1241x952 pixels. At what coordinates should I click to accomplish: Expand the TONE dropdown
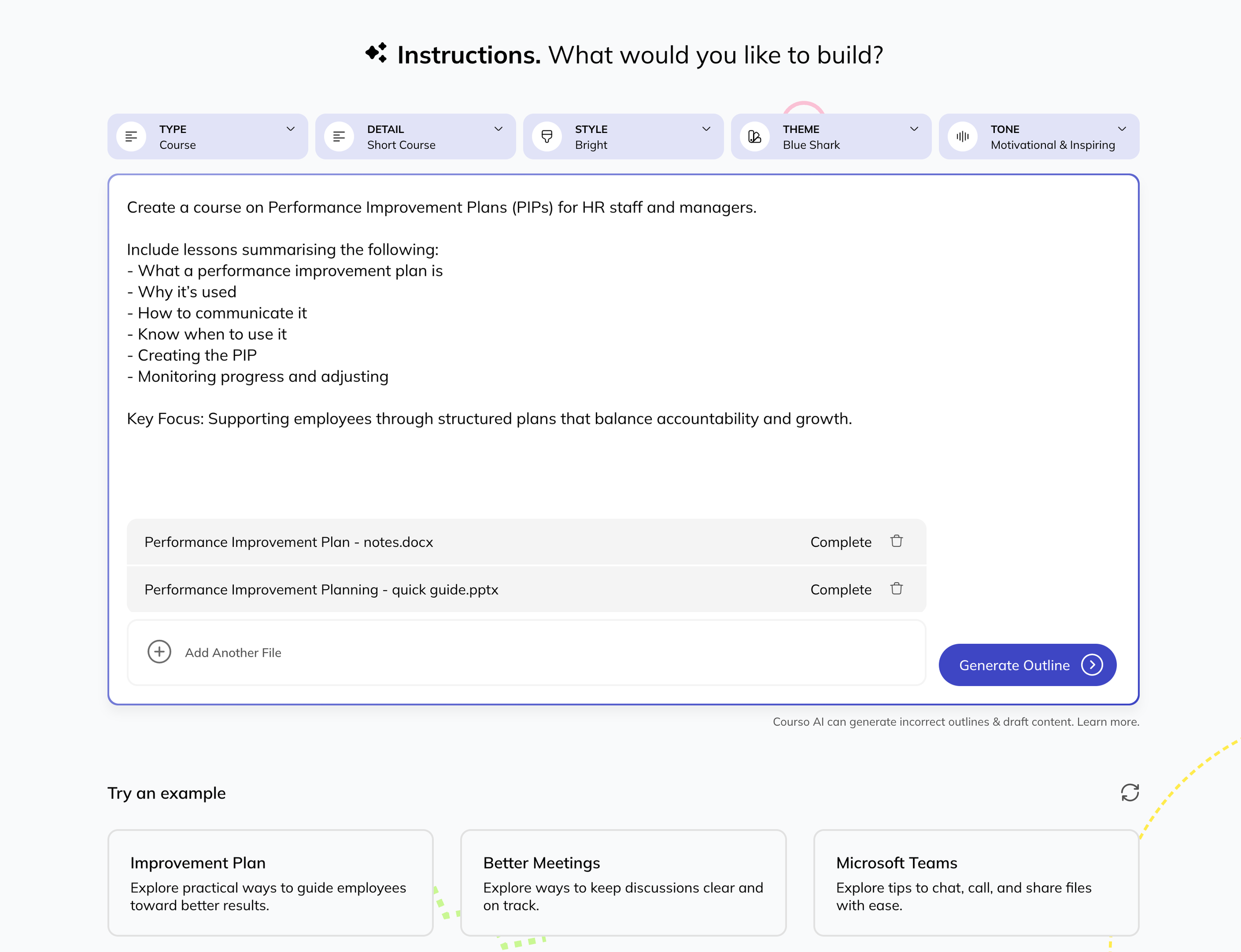pyautogui.click(x=1122, y=129)
